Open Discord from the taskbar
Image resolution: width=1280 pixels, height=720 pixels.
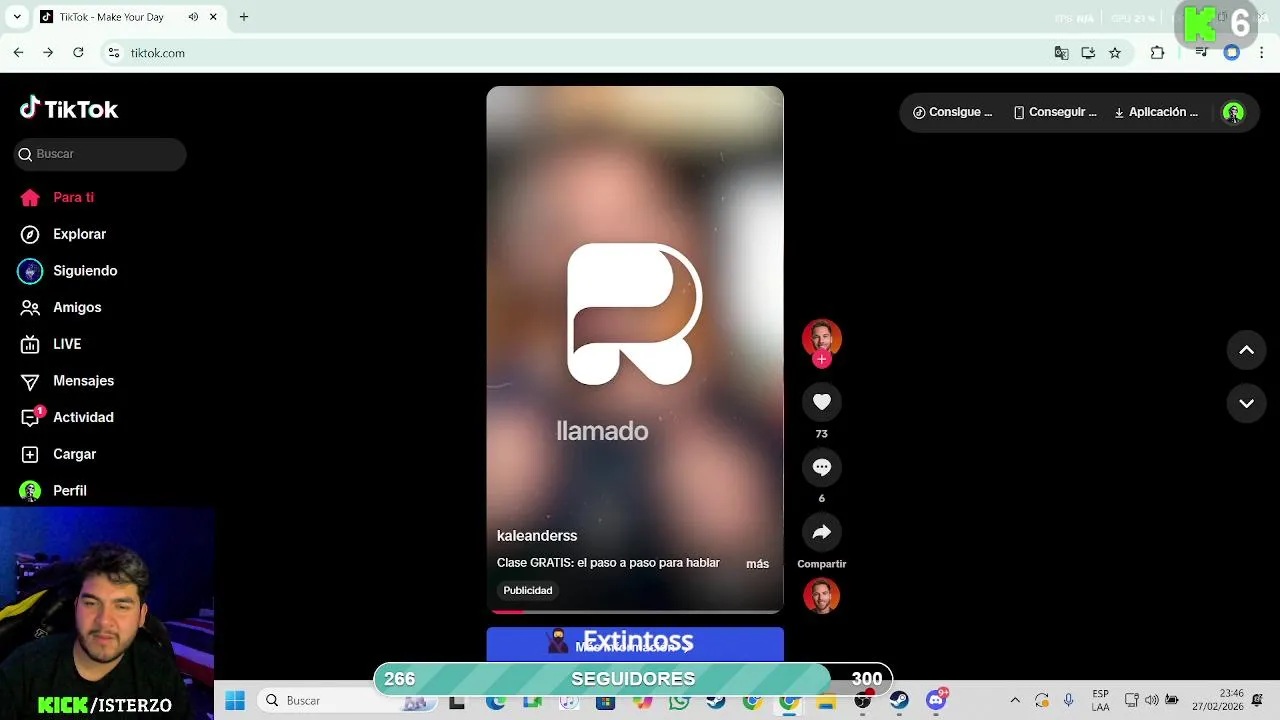(x=936, y=701)
